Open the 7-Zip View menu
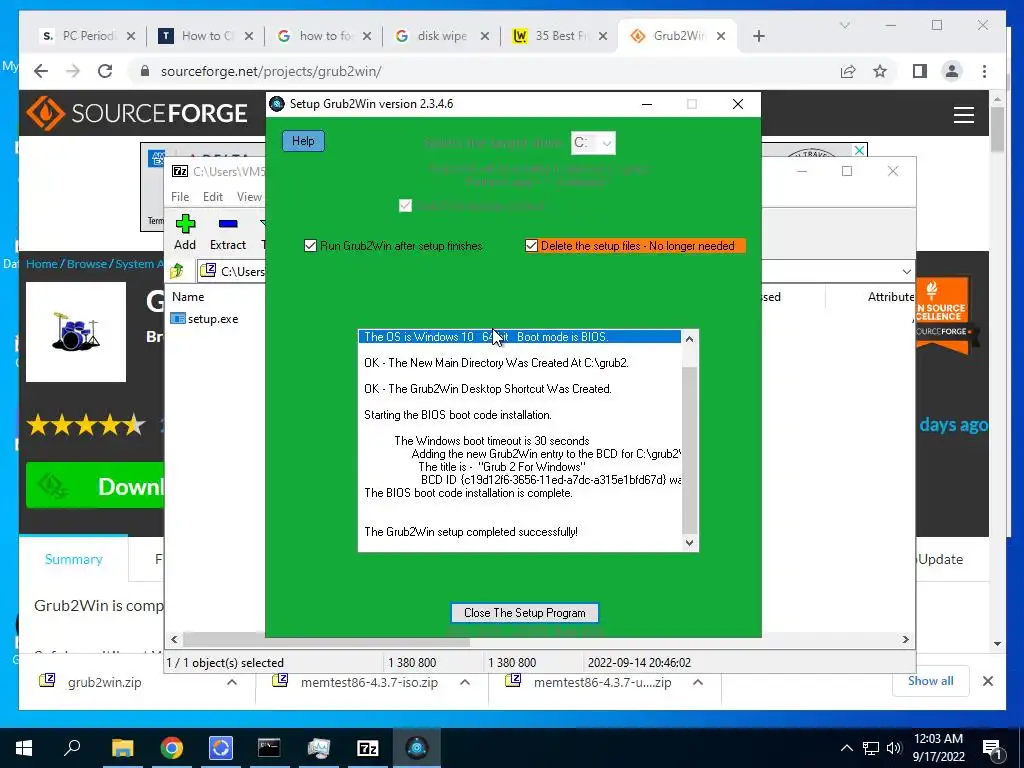This screenshot has height=768, width=1024. [x=249, y=197]
